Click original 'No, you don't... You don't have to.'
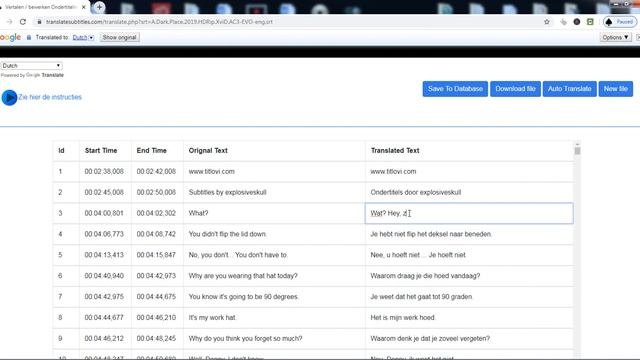This screenshot has height=360, width=640. click(x=238, y=255)
